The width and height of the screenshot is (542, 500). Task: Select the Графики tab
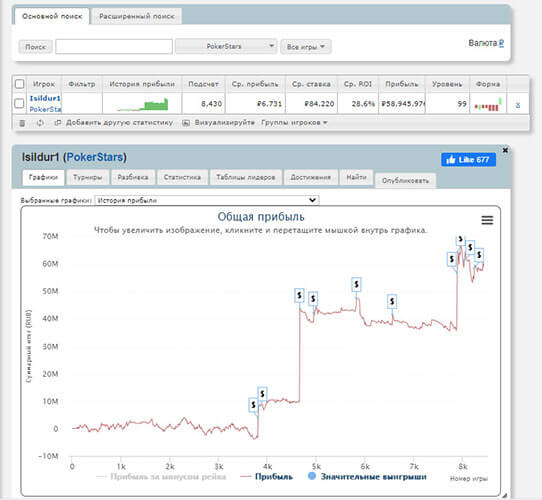click(43, 177)
